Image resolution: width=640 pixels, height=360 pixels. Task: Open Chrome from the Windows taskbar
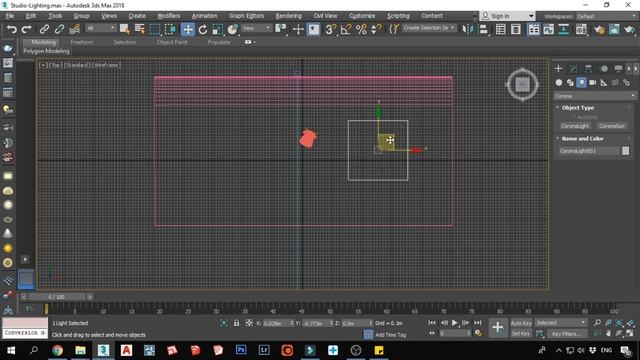coord(58,350)
